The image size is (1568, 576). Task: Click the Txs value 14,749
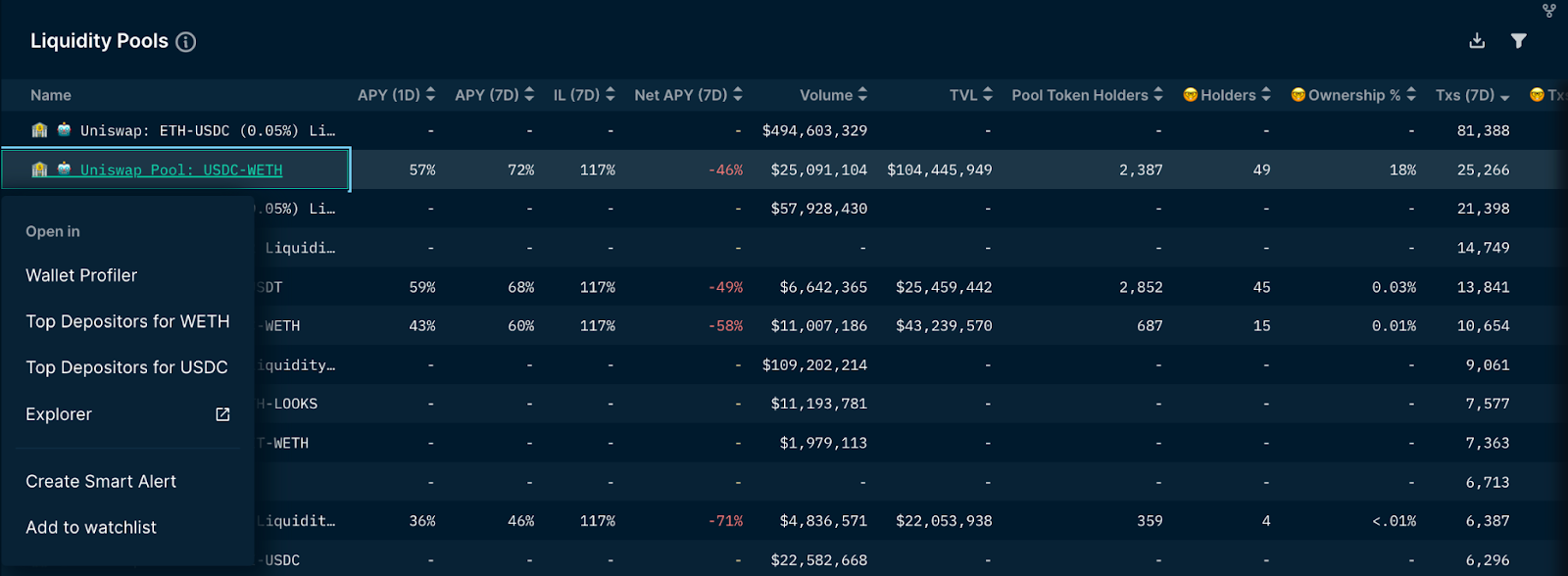pos(1483,248)
